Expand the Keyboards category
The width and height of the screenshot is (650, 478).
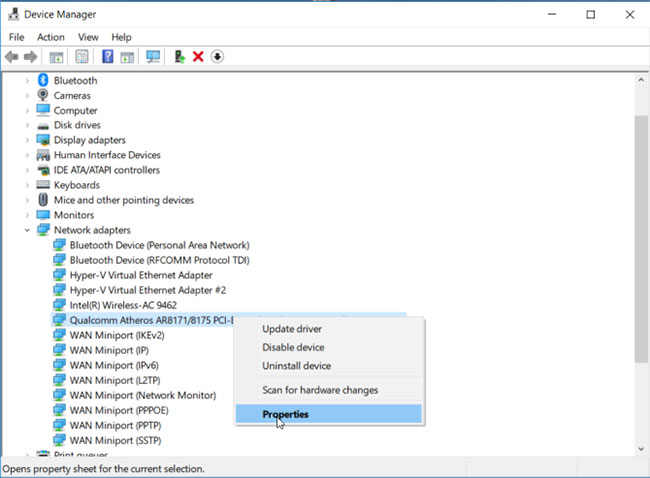point(27,185)
